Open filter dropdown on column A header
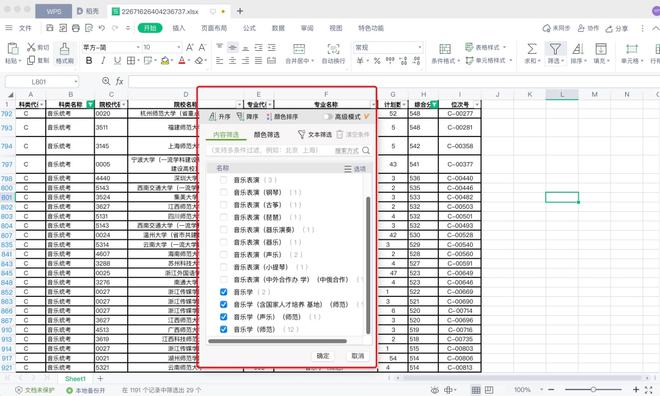Image resolution: width=660 pixels, height=396 pixels. 42,104
